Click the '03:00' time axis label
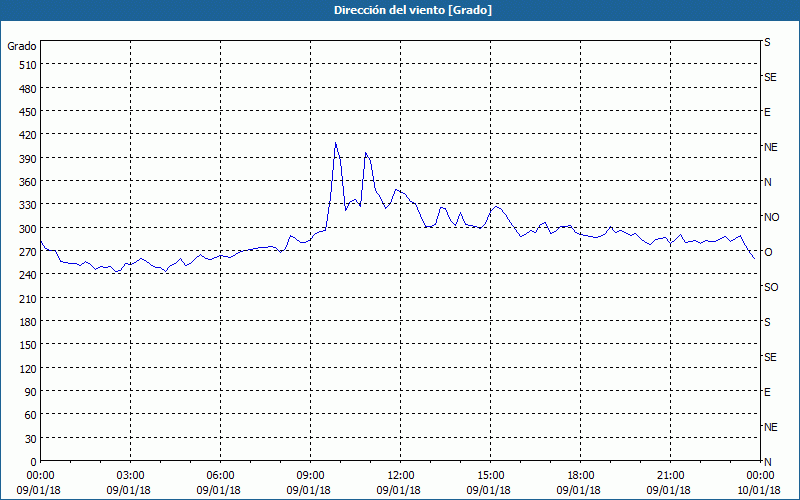Image resolution: width=800 pixels, height=500 pixels. (130, 476)
